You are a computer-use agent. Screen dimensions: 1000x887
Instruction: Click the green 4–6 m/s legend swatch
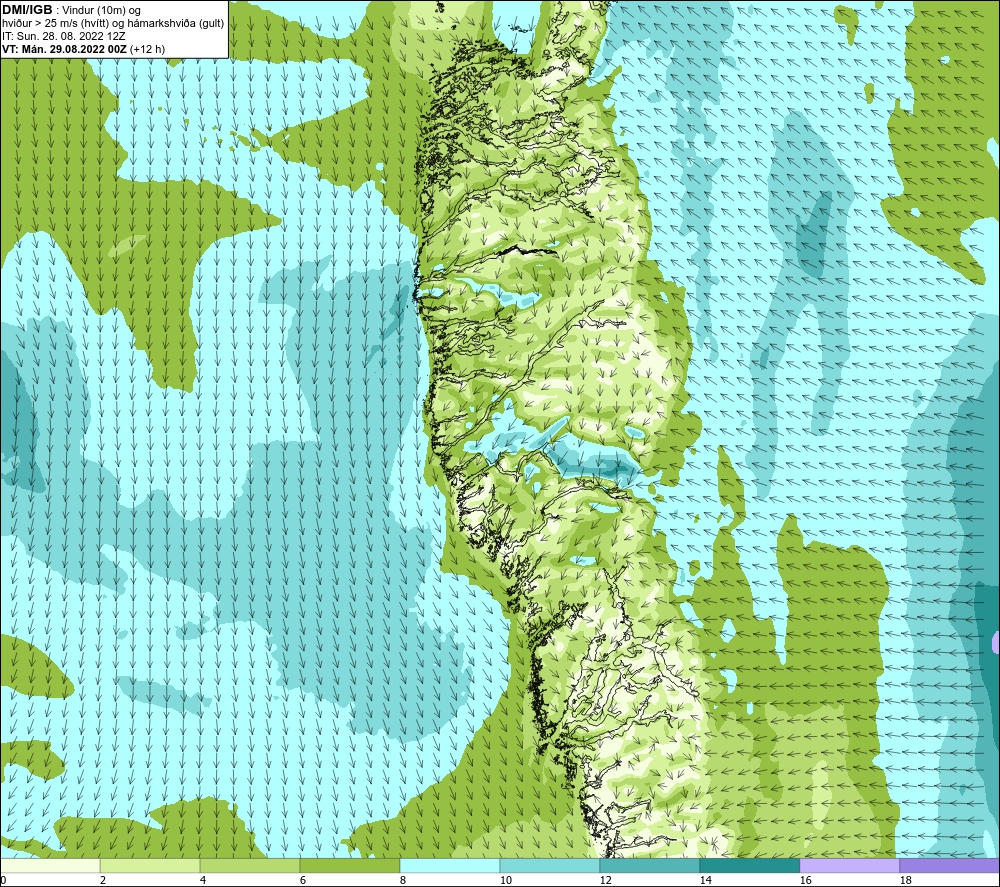click(250, 865)
